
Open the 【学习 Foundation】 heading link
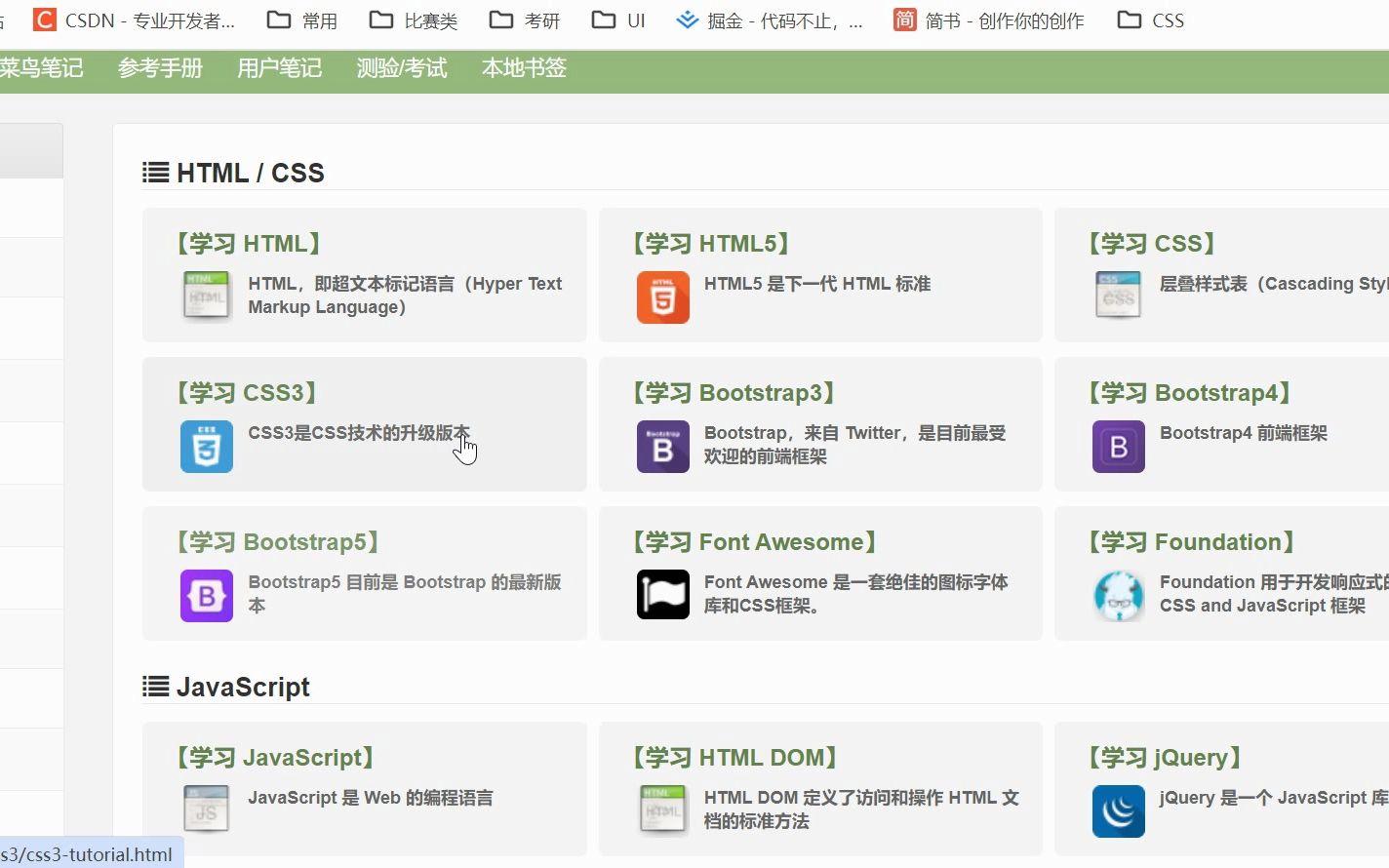point(1192,541)
